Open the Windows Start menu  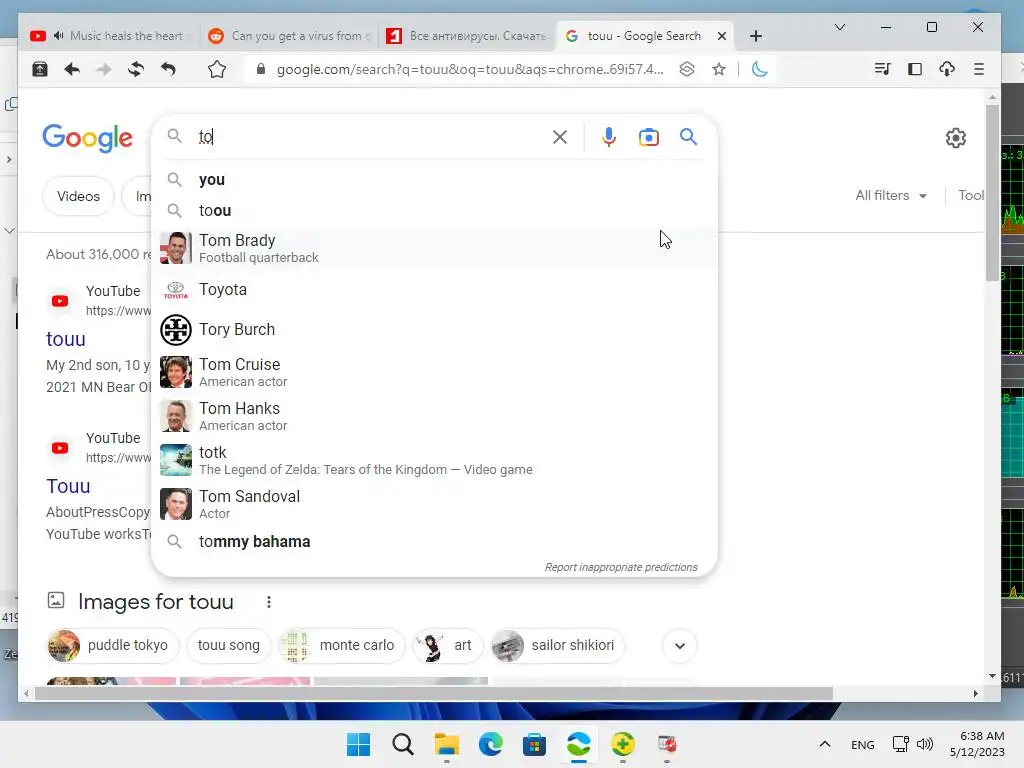pos(358,744)
